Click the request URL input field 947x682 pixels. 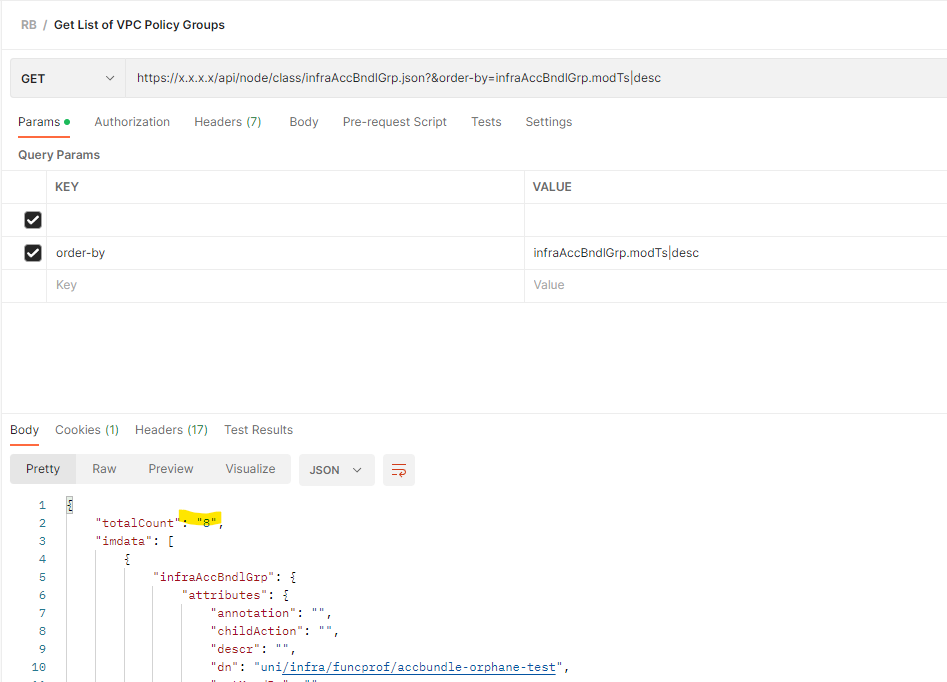tap(536, 79)
